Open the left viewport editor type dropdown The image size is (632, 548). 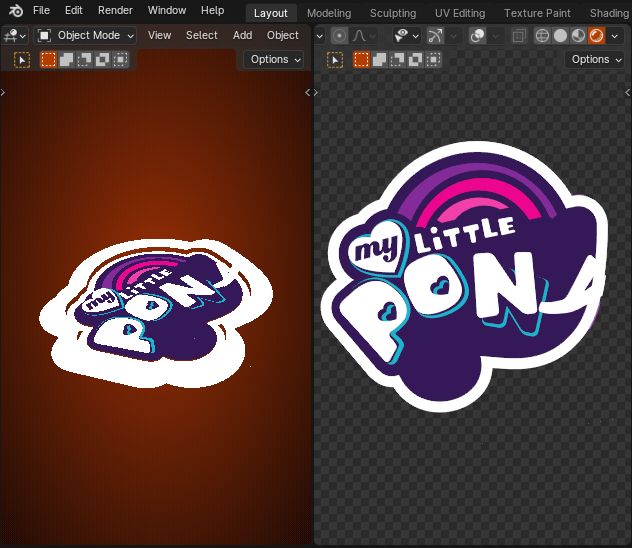point(15,35)
